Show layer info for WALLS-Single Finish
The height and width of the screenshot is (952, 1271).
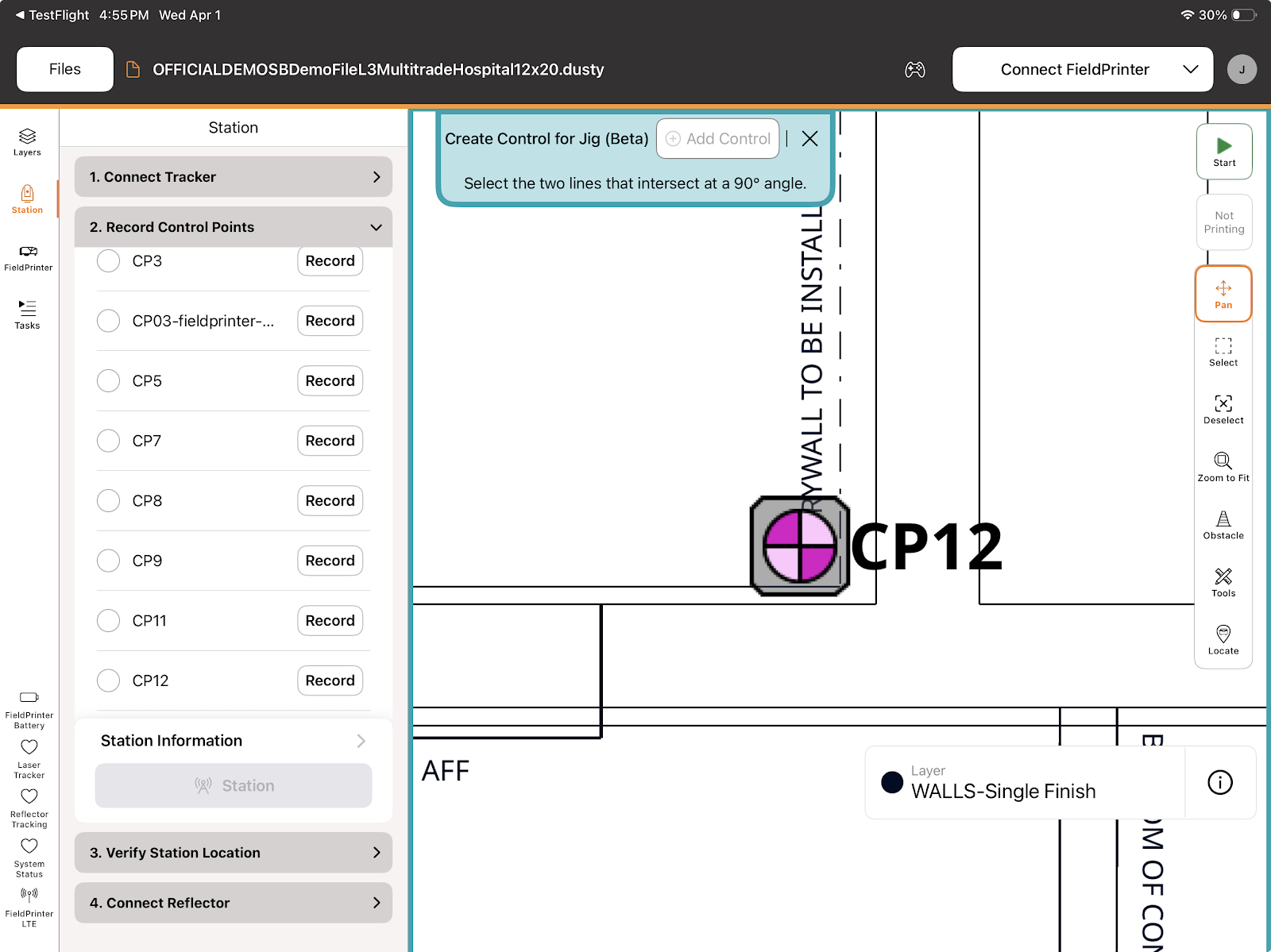1220,782
